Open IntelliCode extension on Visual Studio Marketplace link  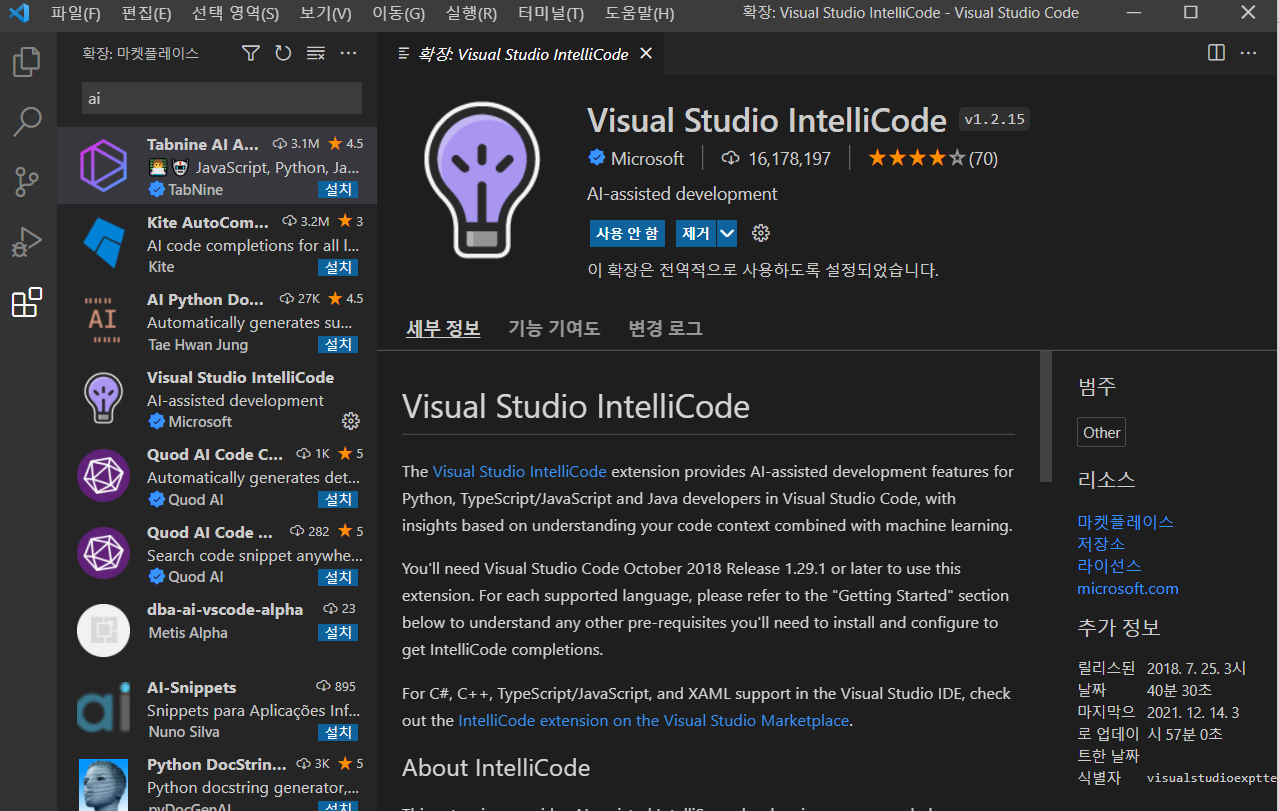click(x=654, y=720)
